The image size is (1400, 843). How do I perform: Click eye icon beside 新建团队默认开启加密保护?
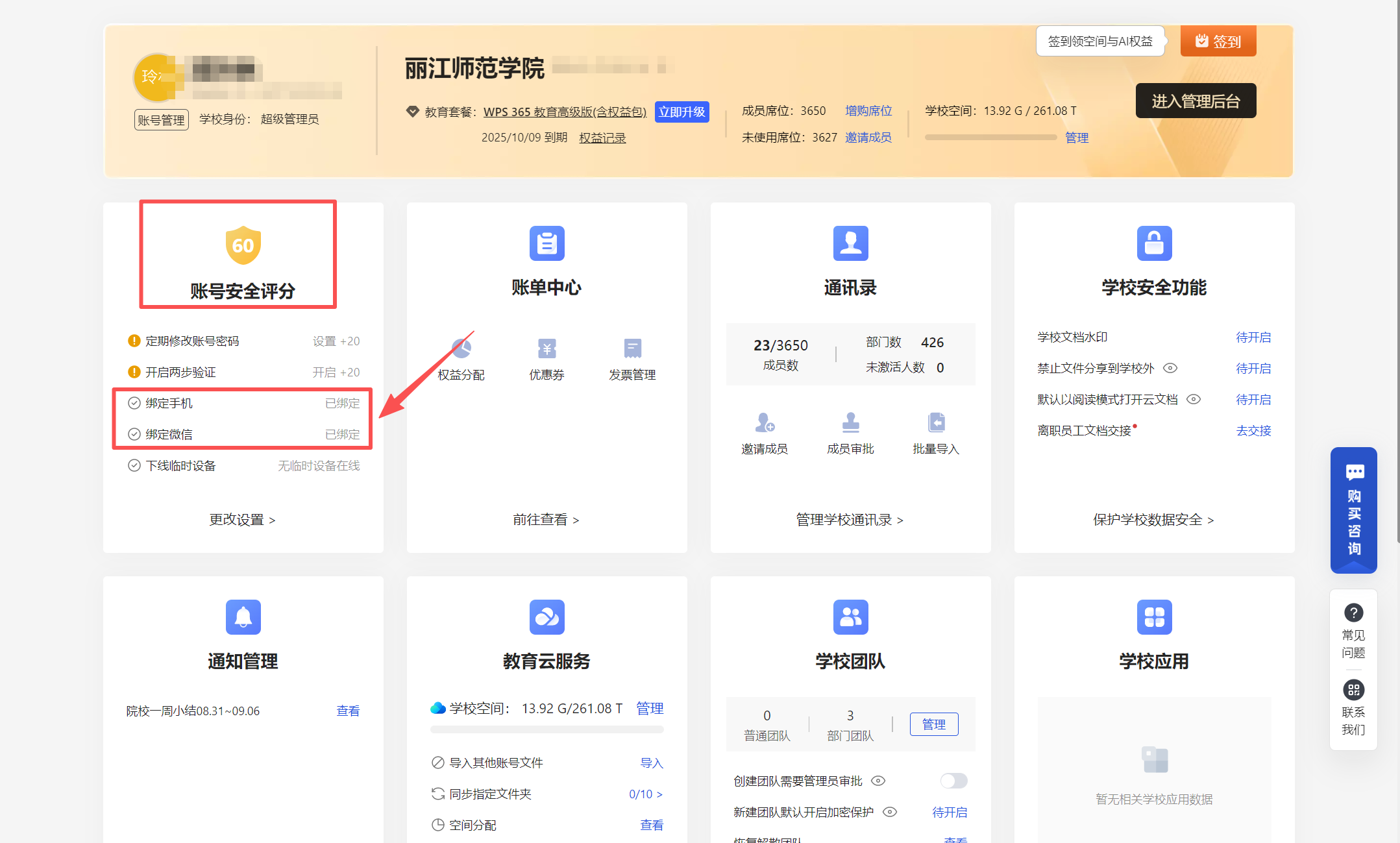[x=890, y=812]
